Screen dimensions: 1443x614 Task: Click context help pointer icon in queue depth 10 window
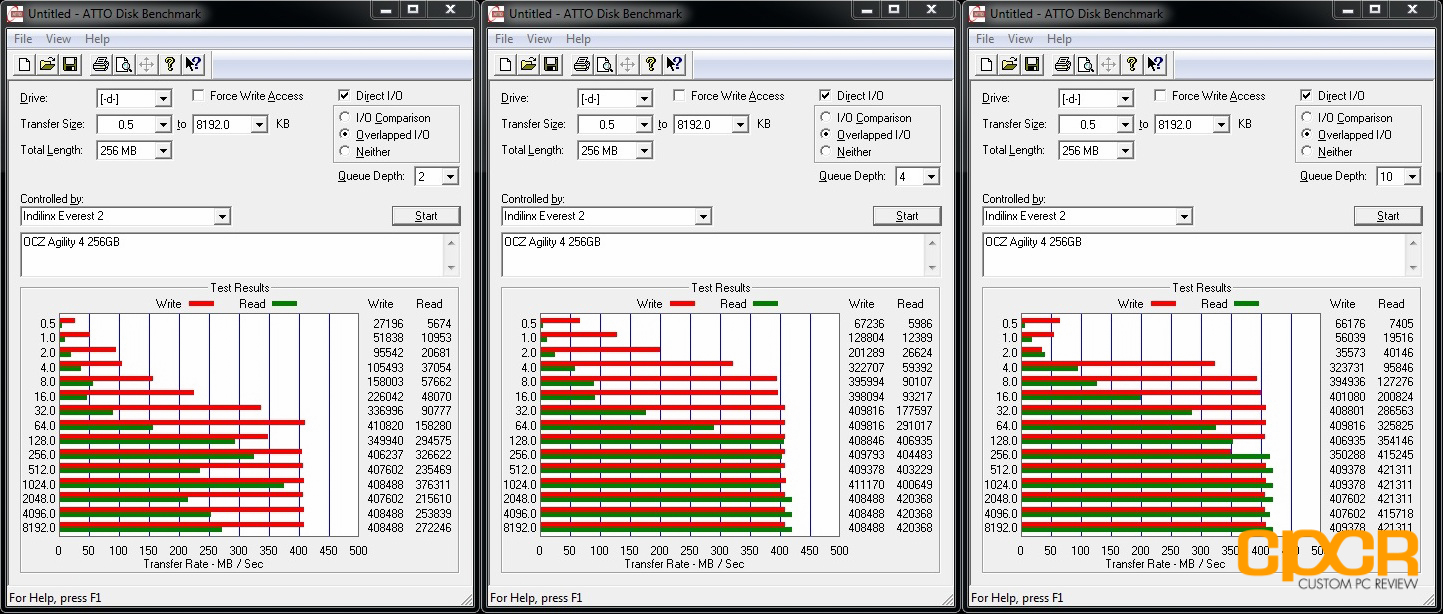pos(1156,65)
